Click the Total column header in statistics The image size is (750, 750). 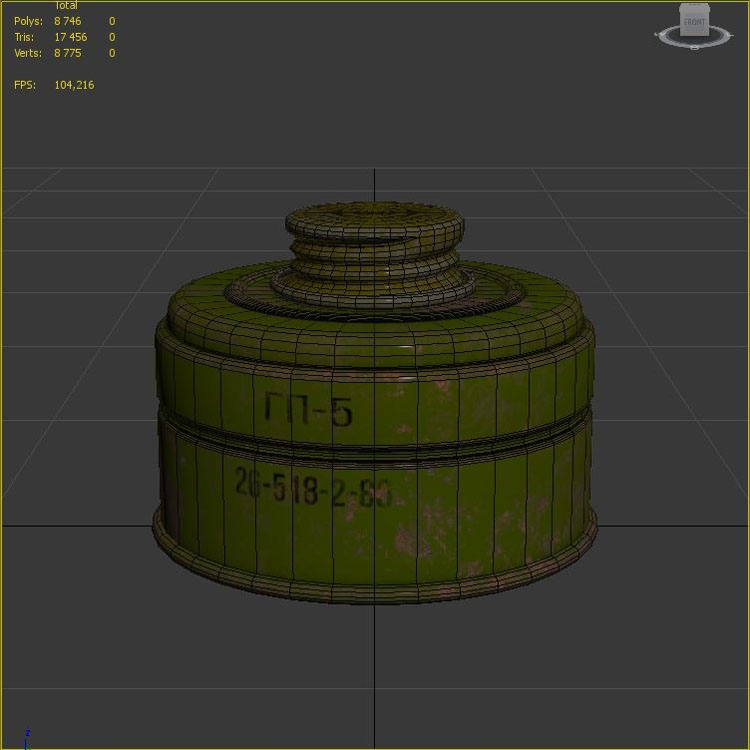click(66, 6)
